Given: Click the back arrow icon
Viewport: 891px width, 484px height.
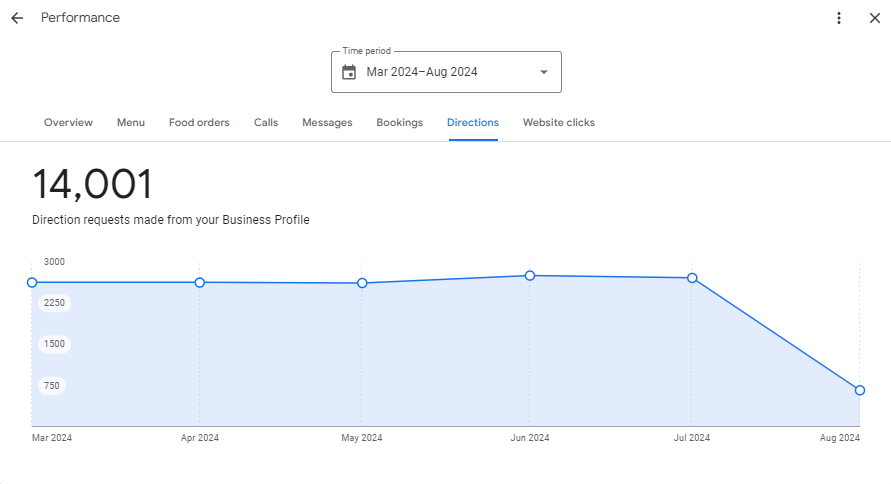Looking at the screenshot, I should coord(17,18).
